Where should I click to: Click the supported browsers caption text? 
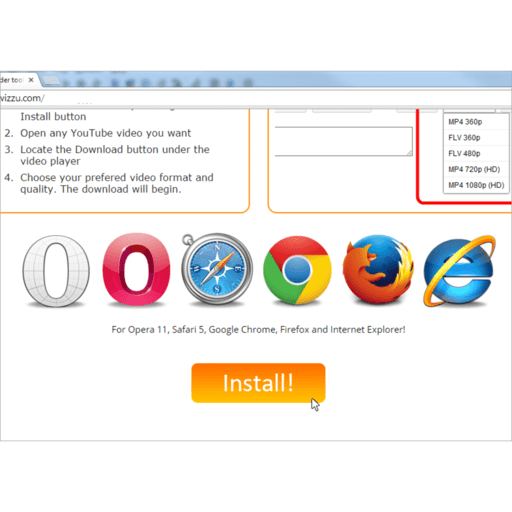(258, 330)
